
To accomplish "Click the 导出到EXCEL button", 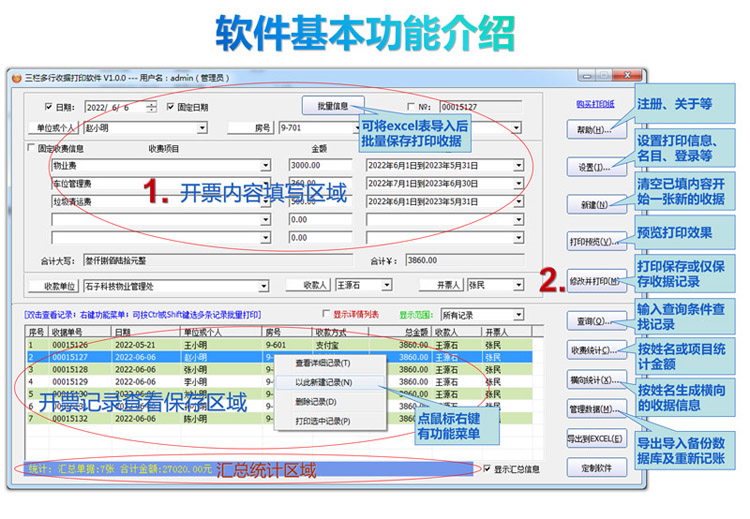I will [x=594, y=439].
